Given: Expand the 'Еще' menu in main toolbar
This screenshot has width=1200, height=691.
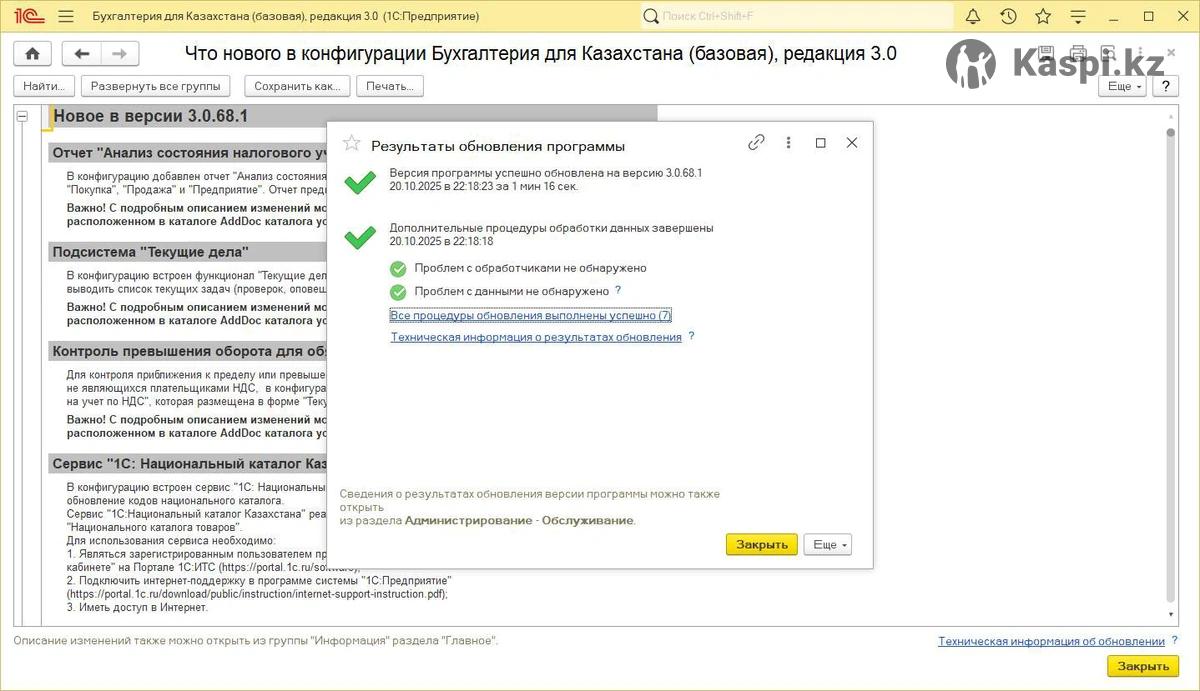Looking at the screenshot, I should coord(1124,86).
